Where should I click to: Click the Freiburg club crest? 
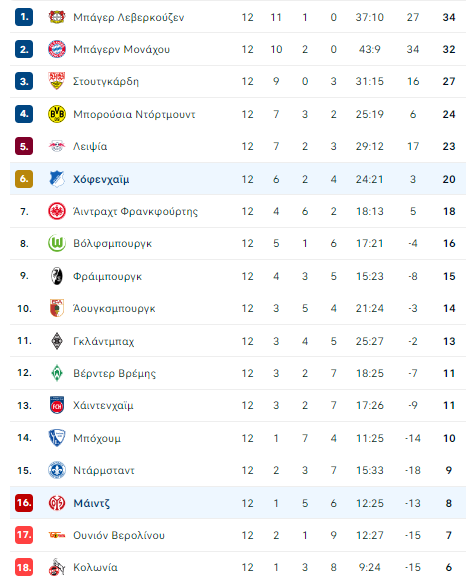click(x=57, y=276)
